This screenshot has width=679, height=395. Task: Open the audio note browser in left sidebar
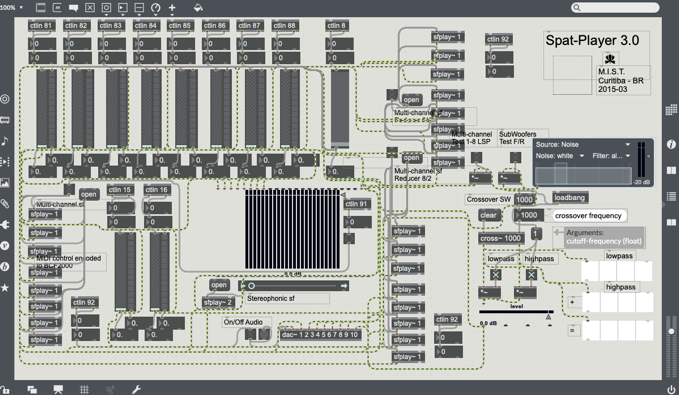(x=5, y=141)
